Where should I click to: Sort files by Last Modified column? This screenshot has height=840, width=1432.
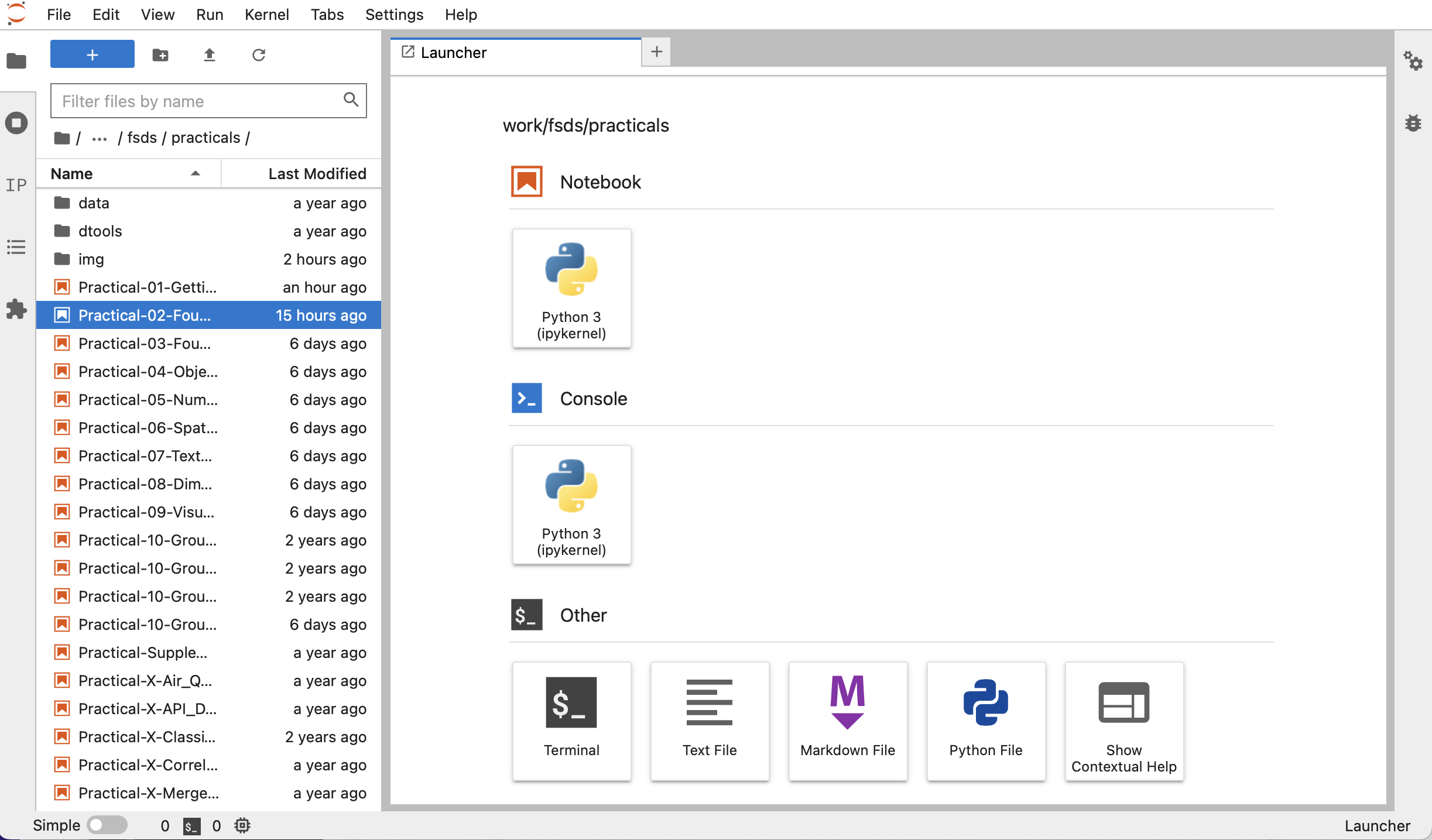pos(301,174)
